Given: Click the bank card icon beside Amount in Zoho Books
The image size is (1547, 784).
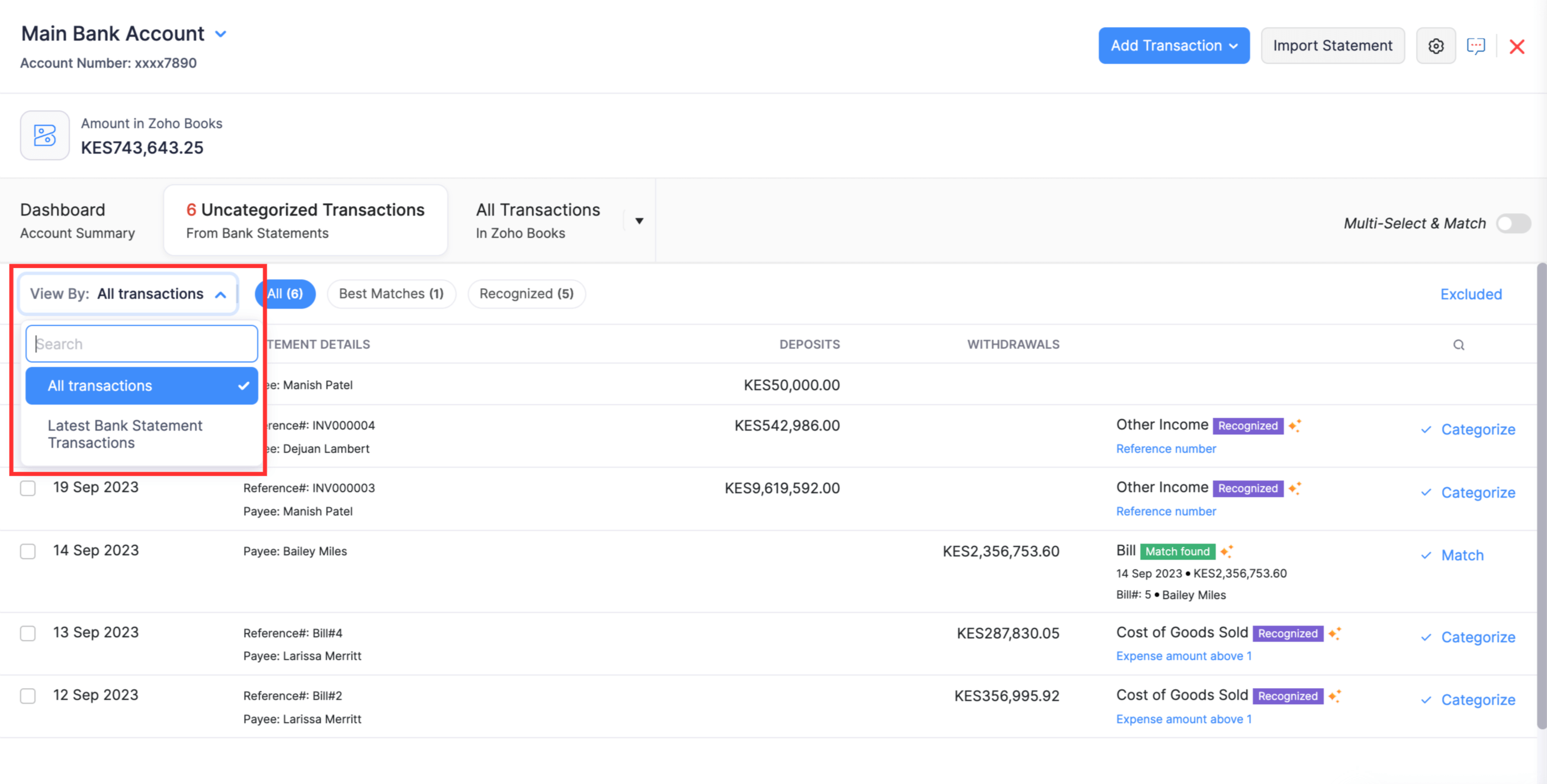Looking at the screenshot, I should tap(44, 135).
